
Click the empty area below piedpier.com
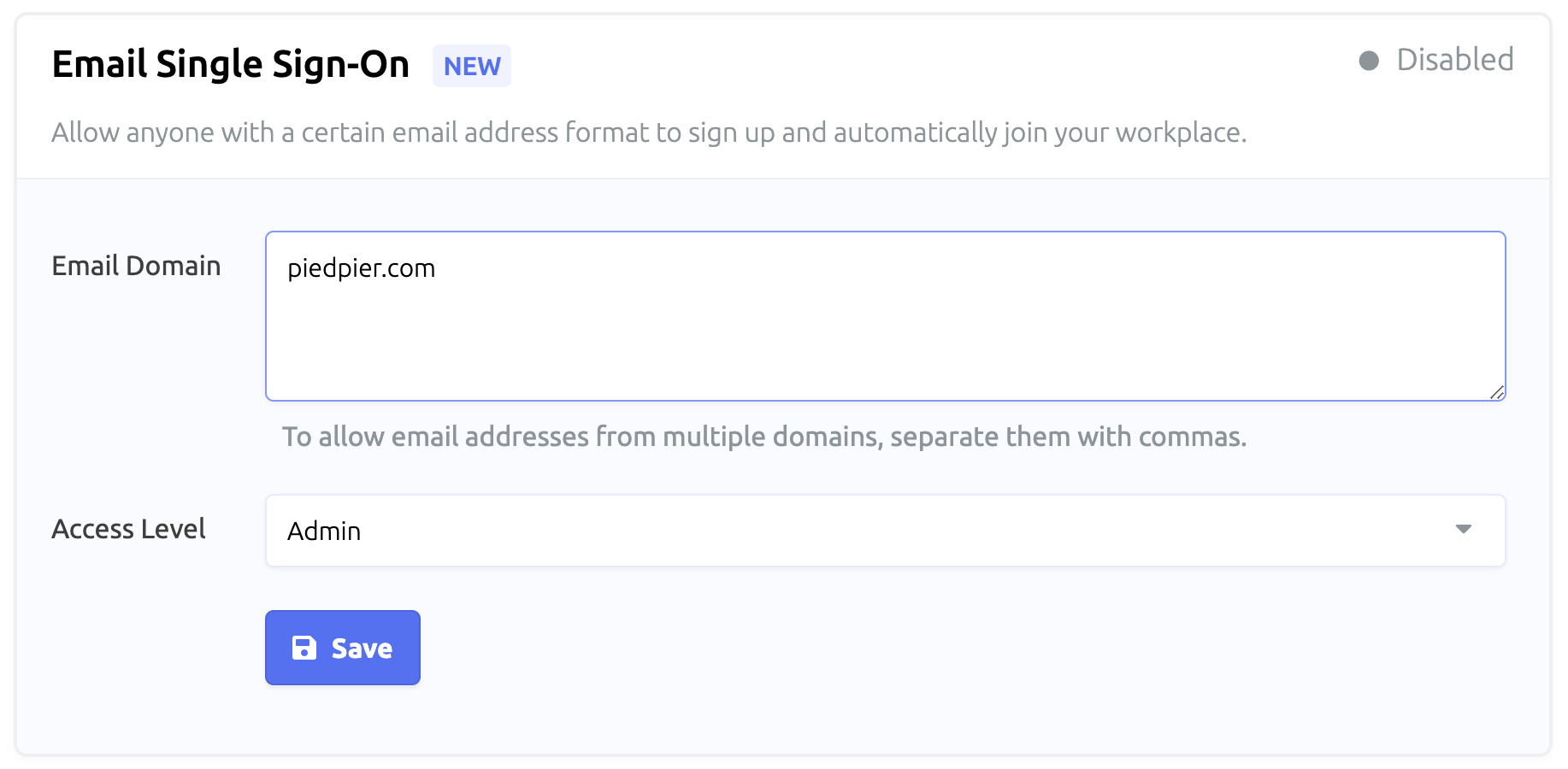885,342
